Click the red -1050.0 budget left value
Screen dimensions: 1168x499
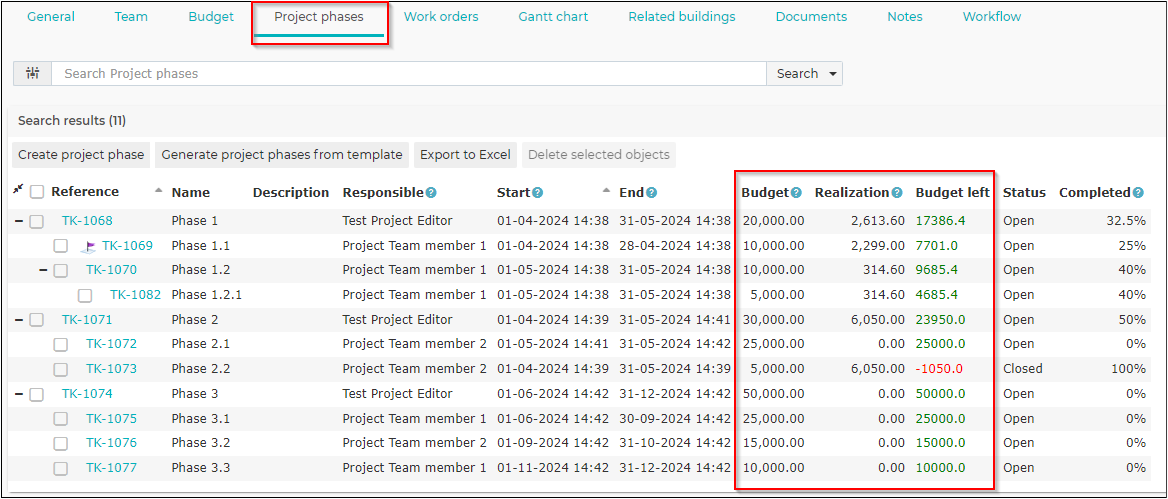pyautogui.click(x=939, y=369)
